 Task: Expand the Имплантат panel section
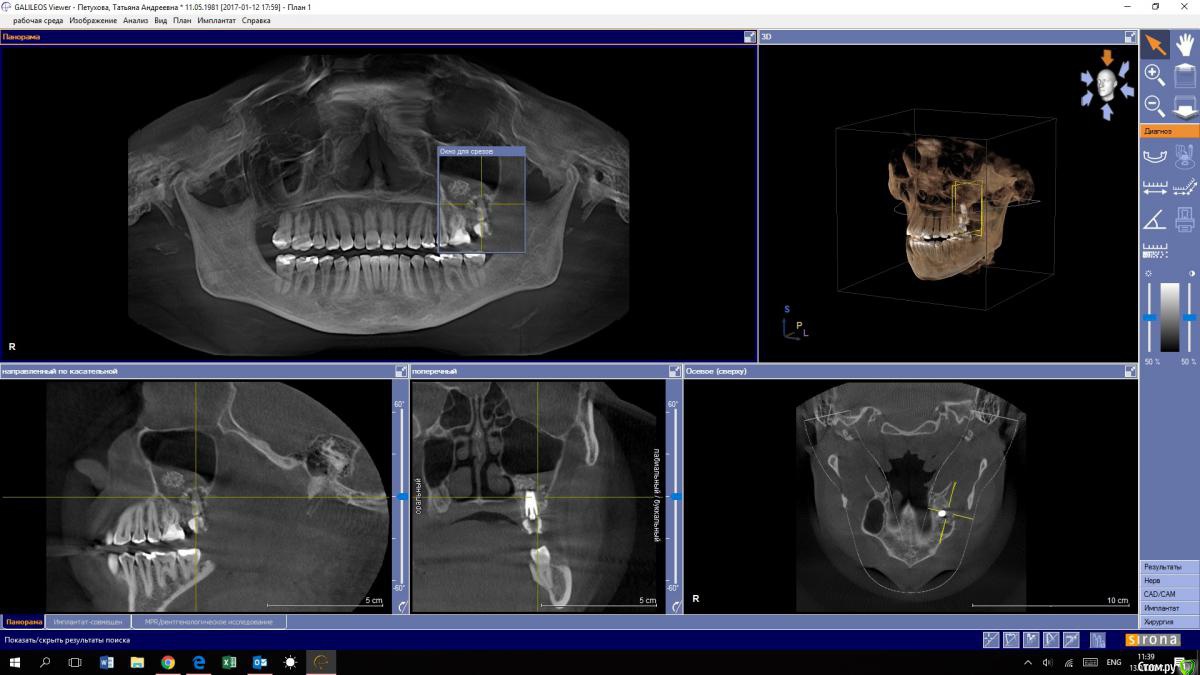coord(1168,608)
